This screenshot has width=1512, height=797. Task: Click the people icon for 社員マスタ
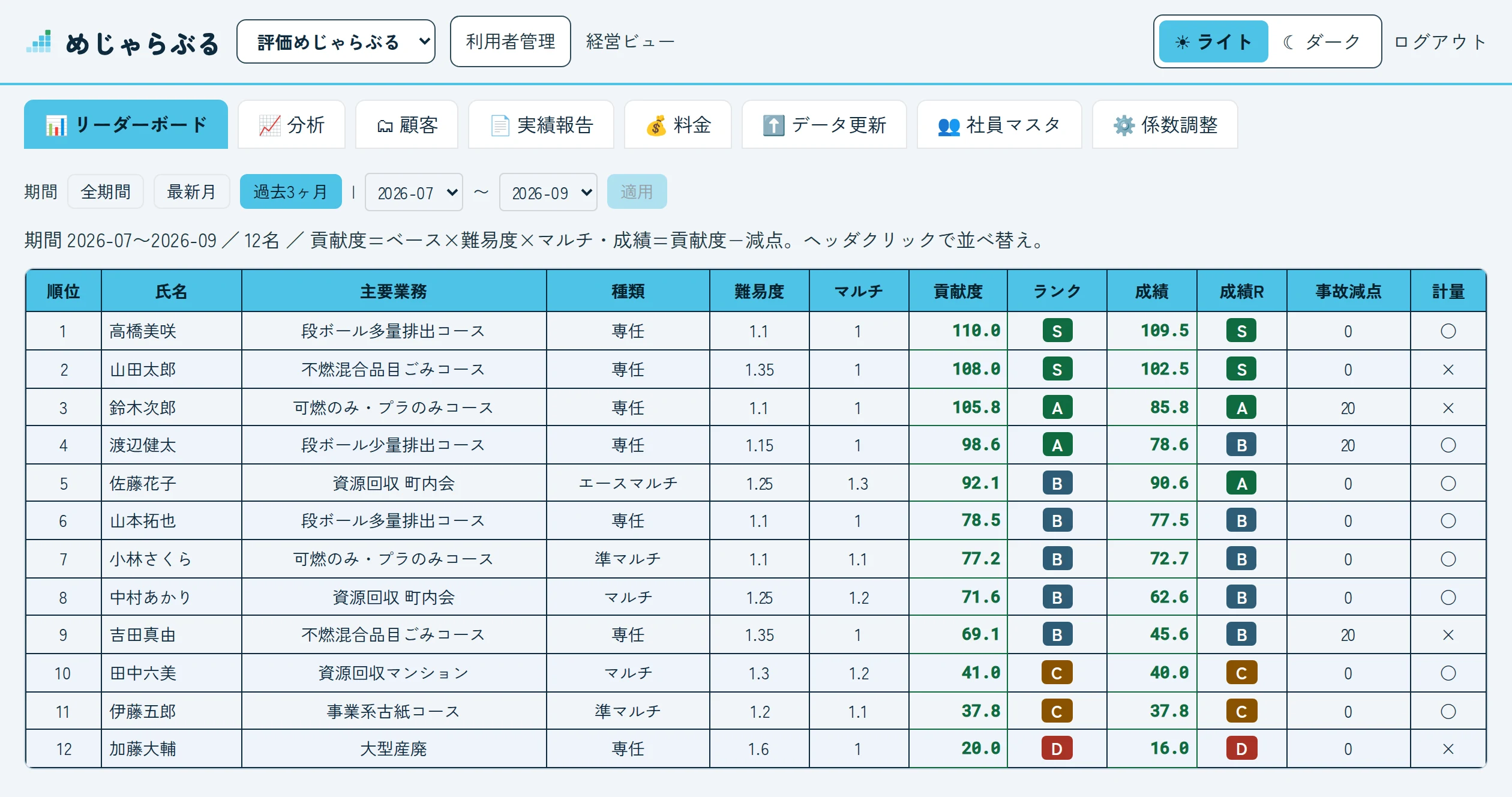[949, 125]
